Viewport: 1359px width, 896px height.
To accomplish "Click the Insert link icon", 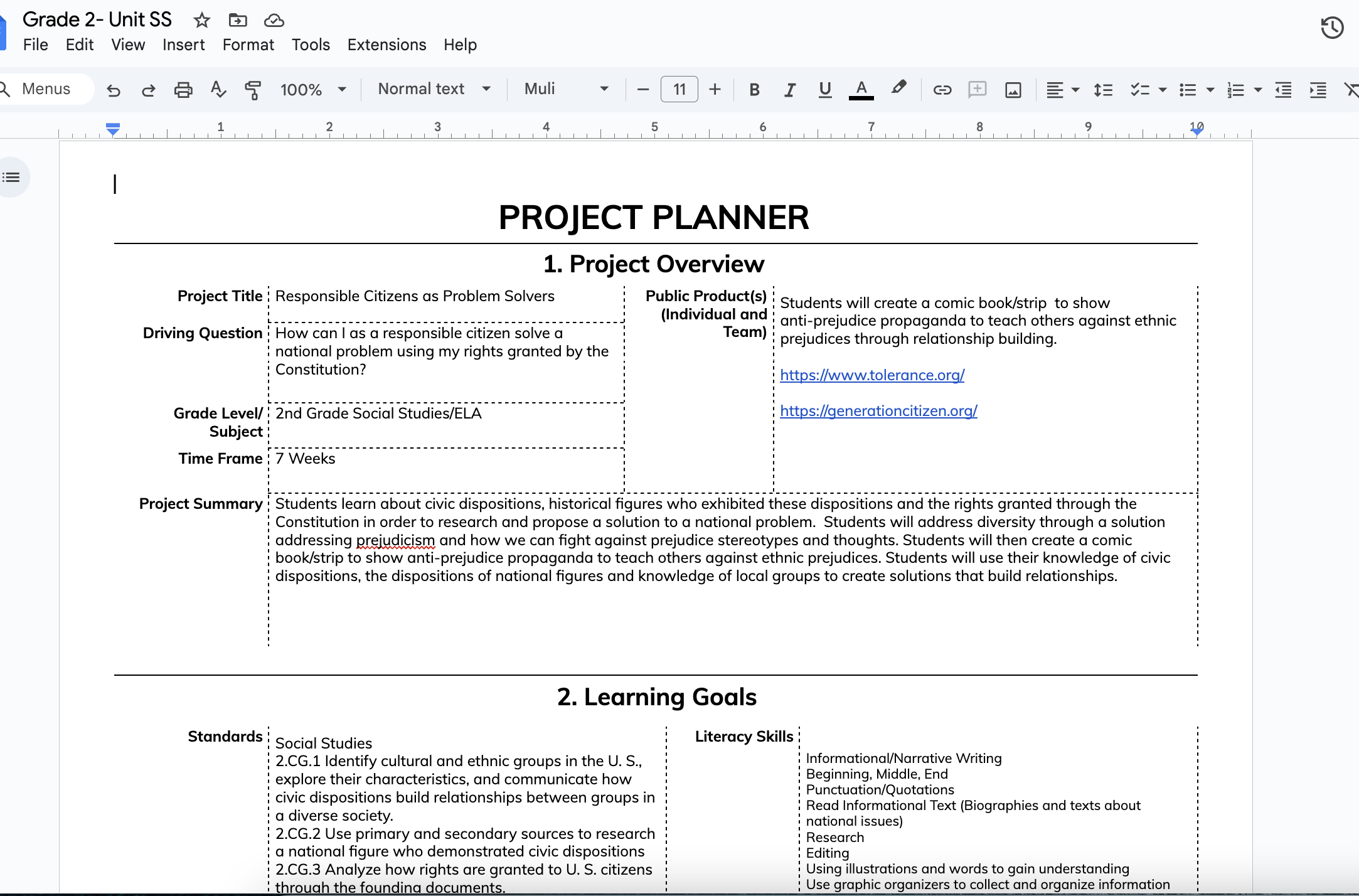I will [942, 90].
